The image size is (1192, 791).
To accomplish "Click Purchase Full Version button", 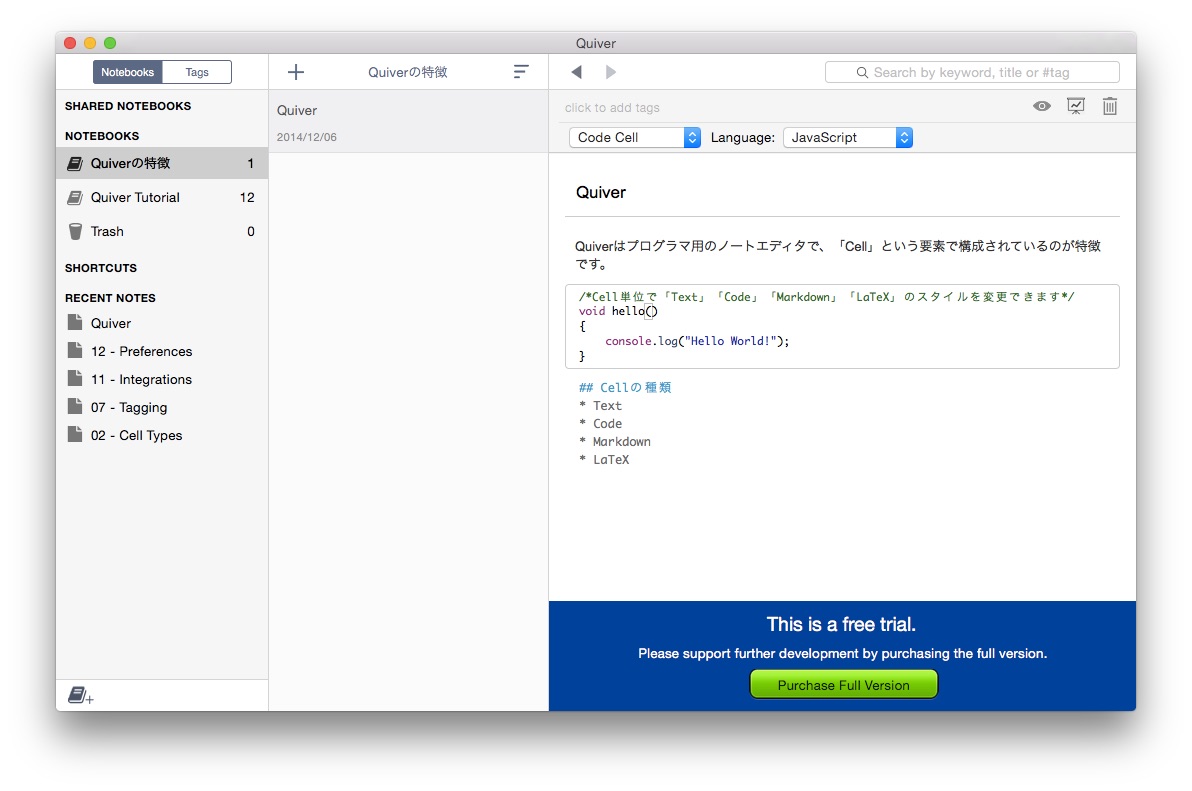I will tap(844, 685).
